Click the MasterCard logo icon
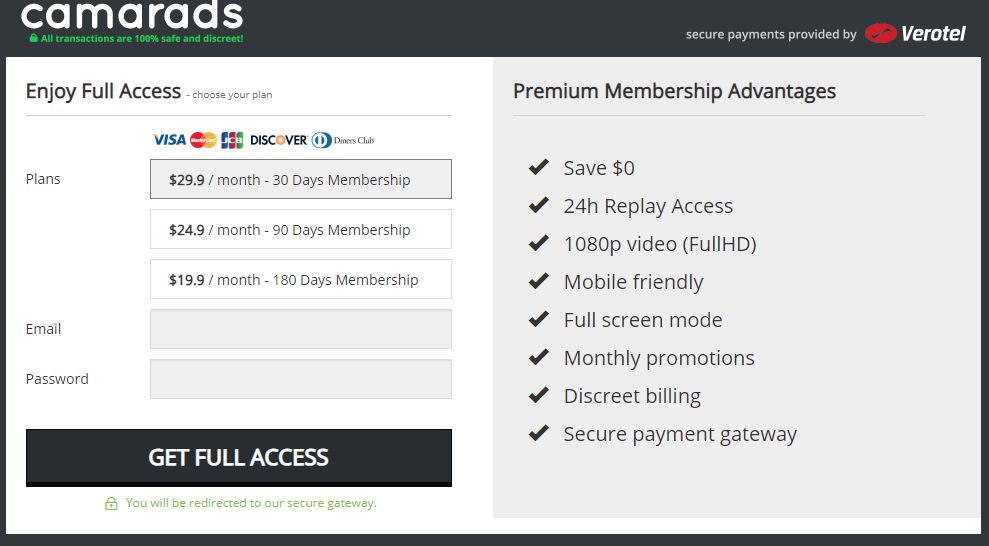Image resolution: width=989 pixels, height=546 pixels. (203, 140)
